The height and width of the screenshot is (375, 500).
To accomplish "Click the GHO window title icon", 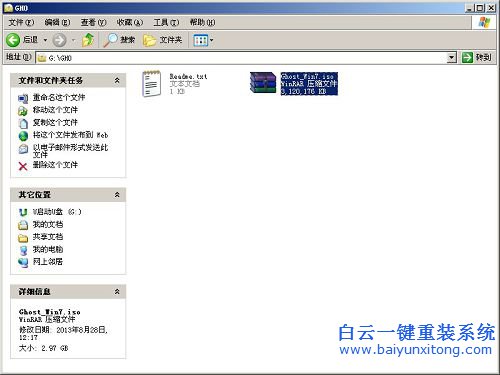I will [8, 7].
